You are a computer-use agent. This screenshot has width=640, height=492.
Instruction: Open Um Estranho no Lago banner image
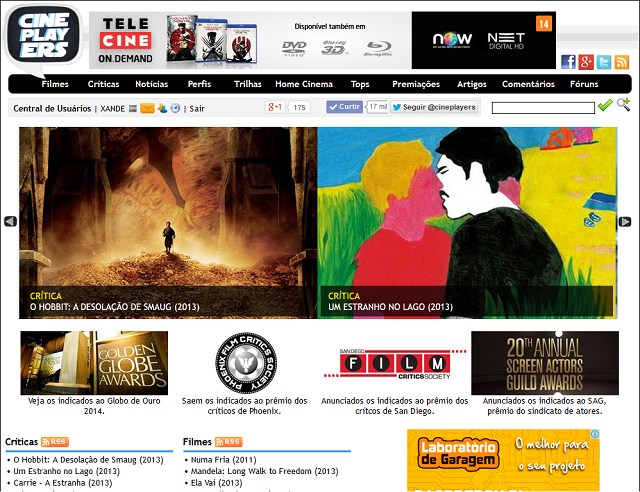point(467,223)
